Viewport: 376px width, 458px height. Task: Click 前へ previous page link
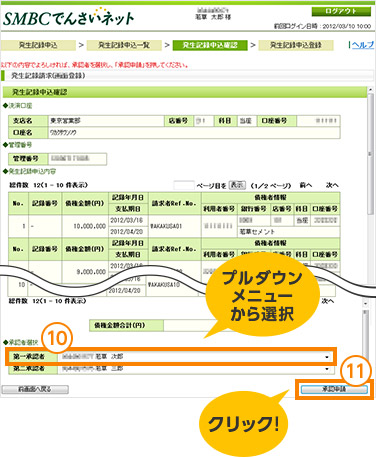(x=305, y=185)
